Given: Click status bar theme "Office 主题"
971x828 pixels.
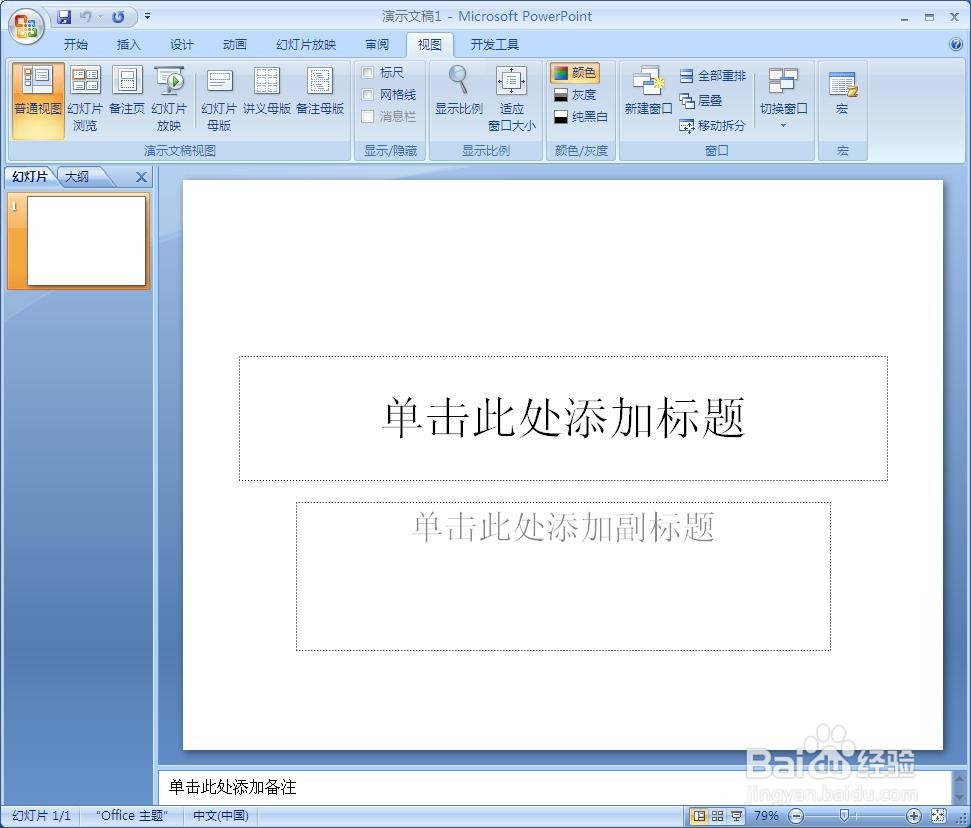Looking at the screenshot, I should [132, 816].
